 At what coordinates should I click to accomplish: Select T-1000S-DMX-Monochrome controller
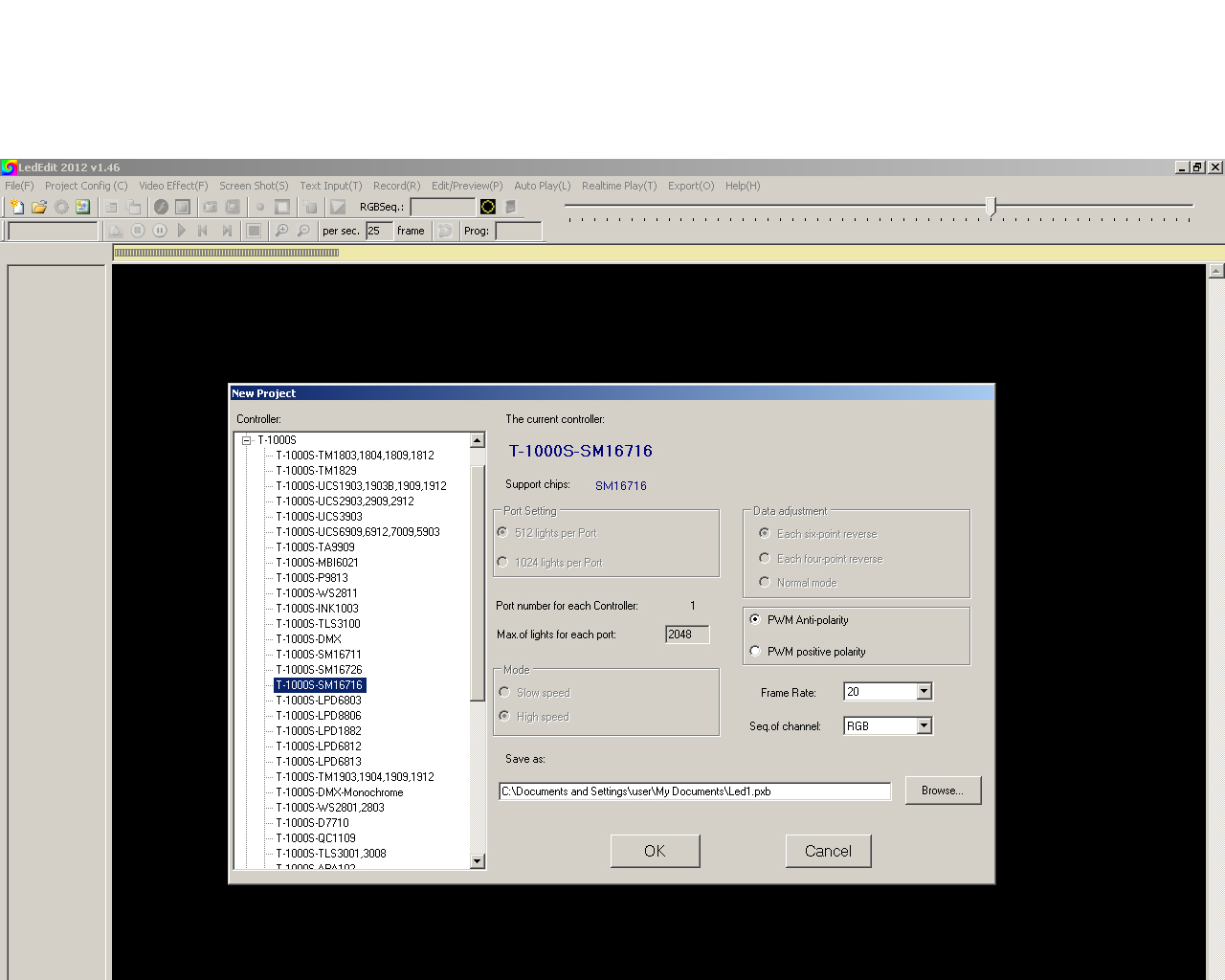point(340,792)
